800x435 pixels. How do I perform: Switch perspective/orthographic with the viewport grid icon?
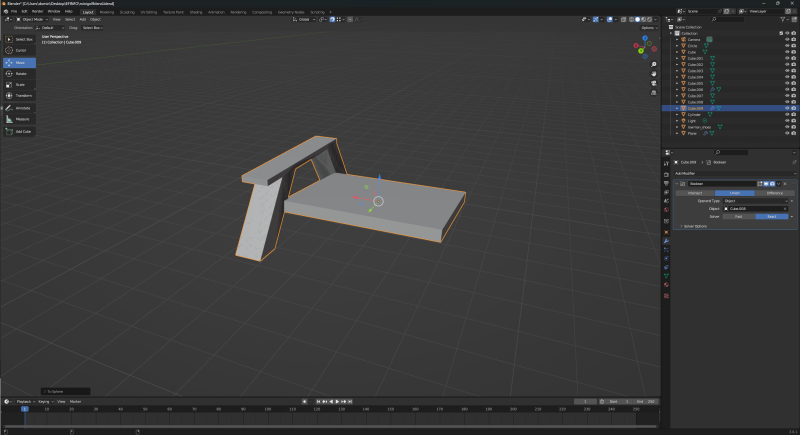tap(654, 93)
